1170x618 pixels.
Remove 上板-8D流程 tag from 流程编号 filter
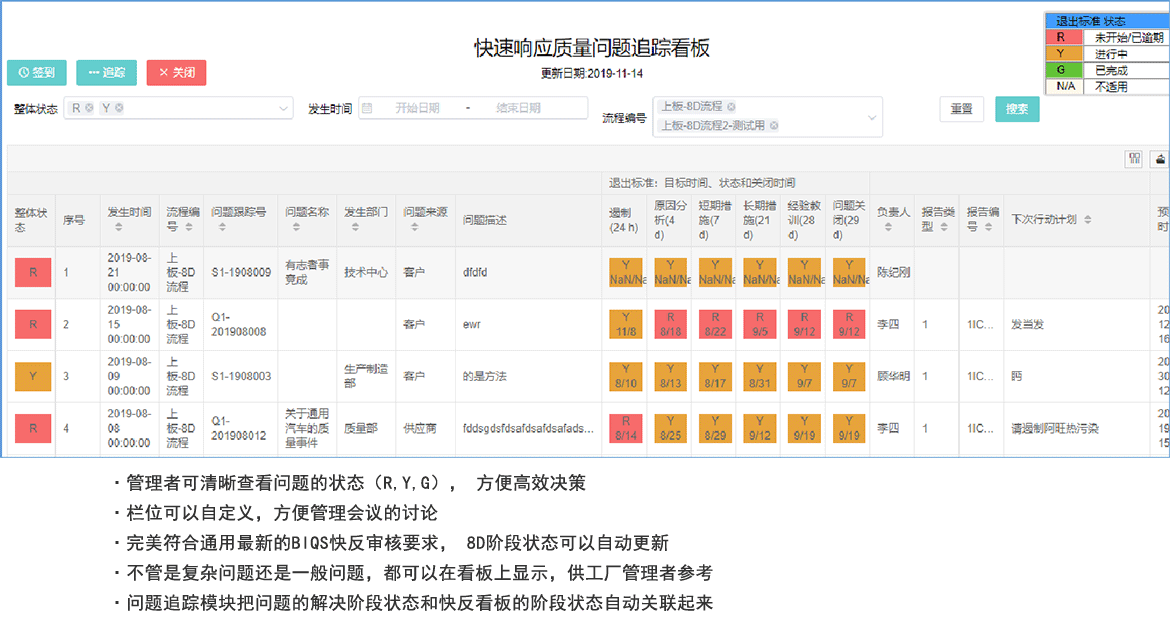pos(731,106)
